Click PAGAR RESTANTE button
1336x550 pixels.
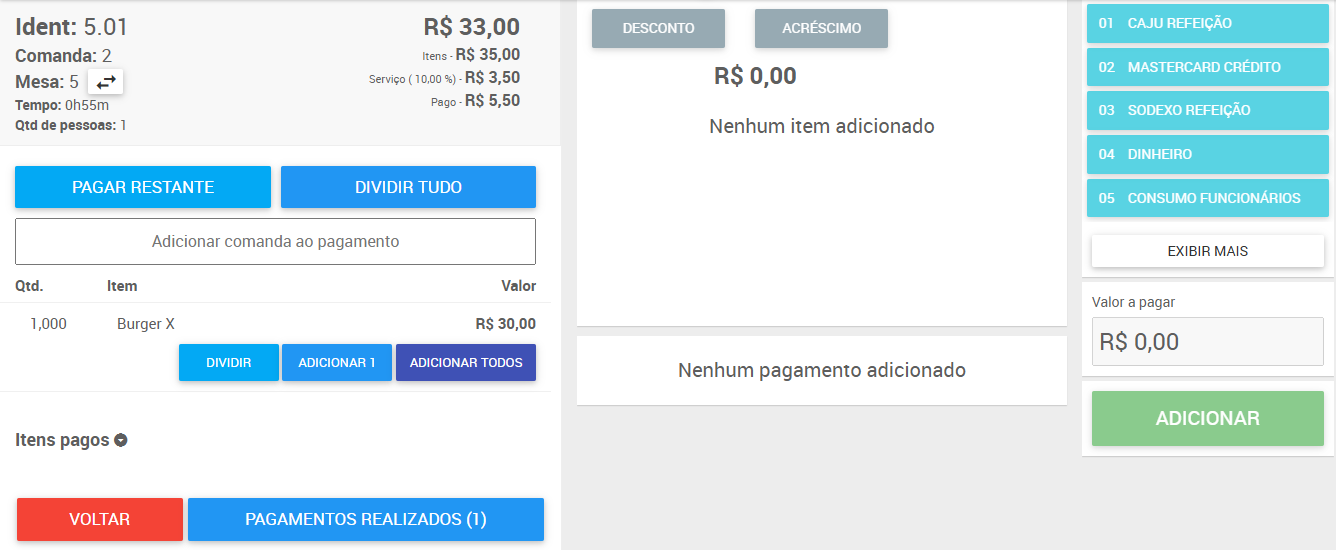point(143,187)
